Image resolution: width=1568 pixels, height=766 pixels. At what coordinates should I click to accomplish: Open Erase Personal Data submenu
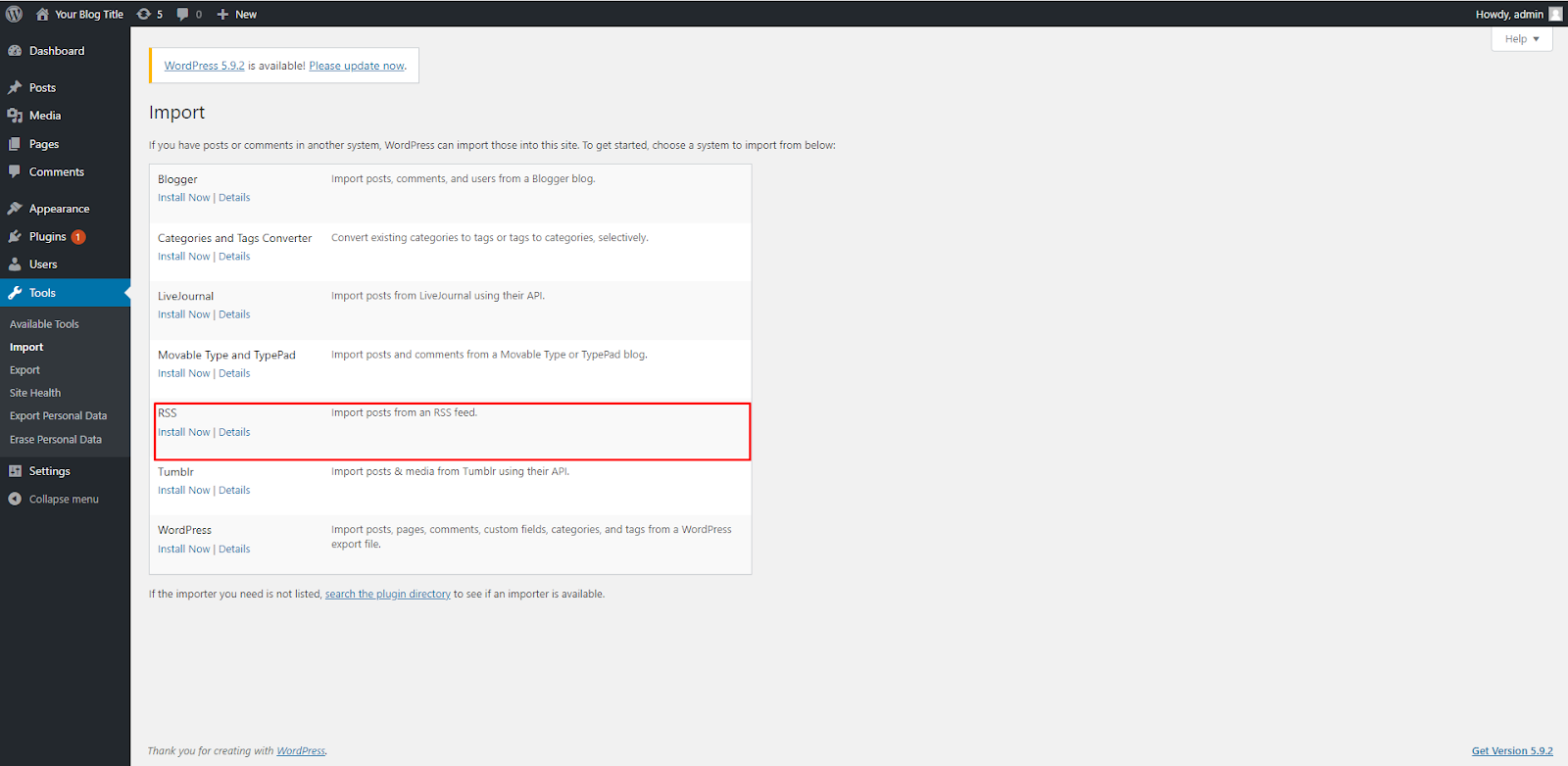coord(56,440)
